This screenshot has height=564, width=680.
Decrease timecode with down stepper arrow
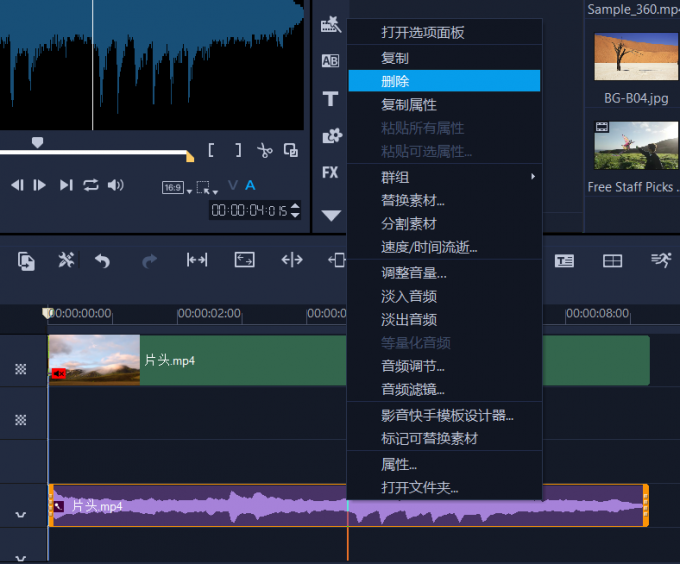295,215
